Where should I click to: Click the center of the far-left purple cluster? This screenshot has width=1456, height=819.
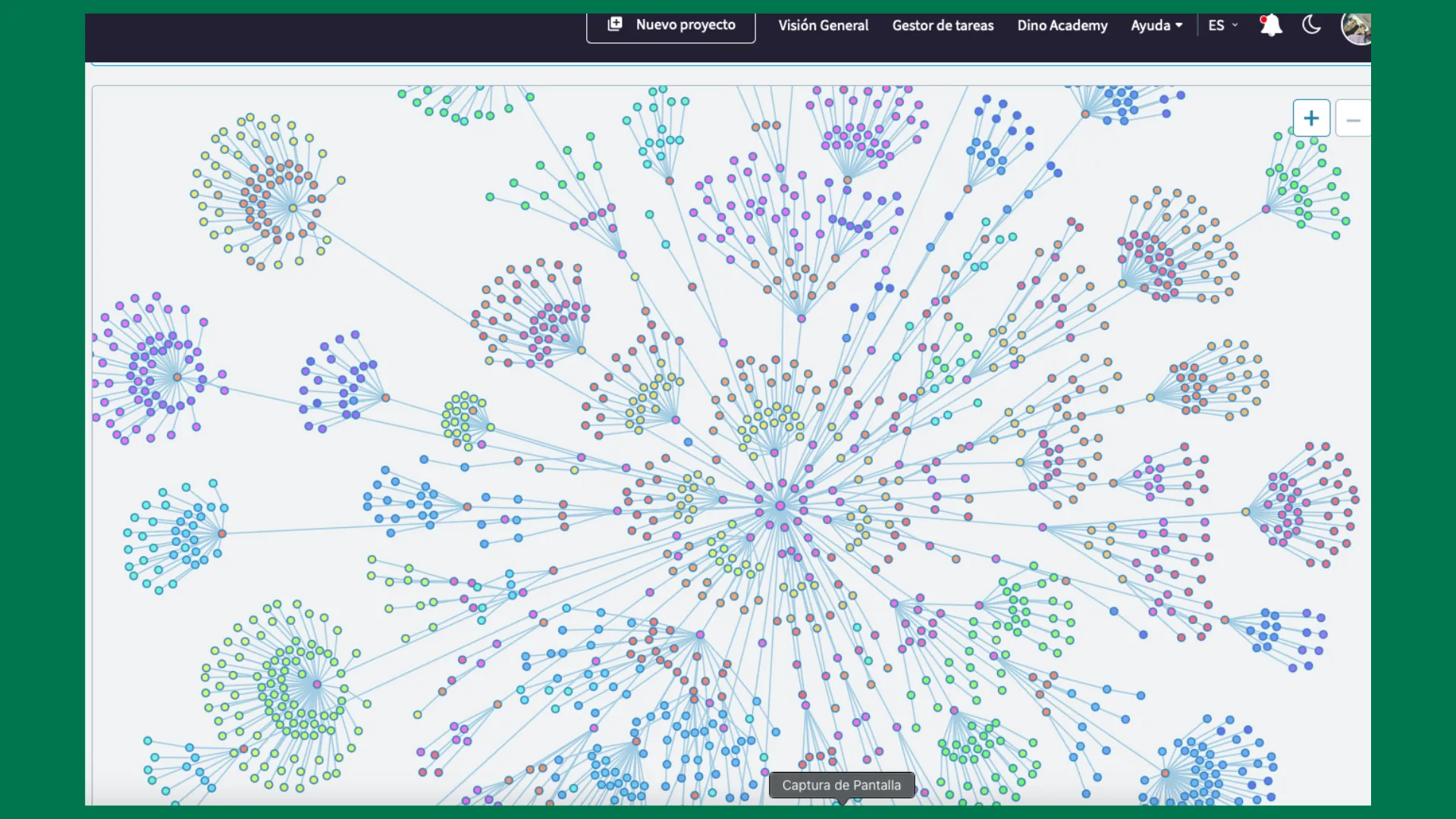[x=177, y=377]
